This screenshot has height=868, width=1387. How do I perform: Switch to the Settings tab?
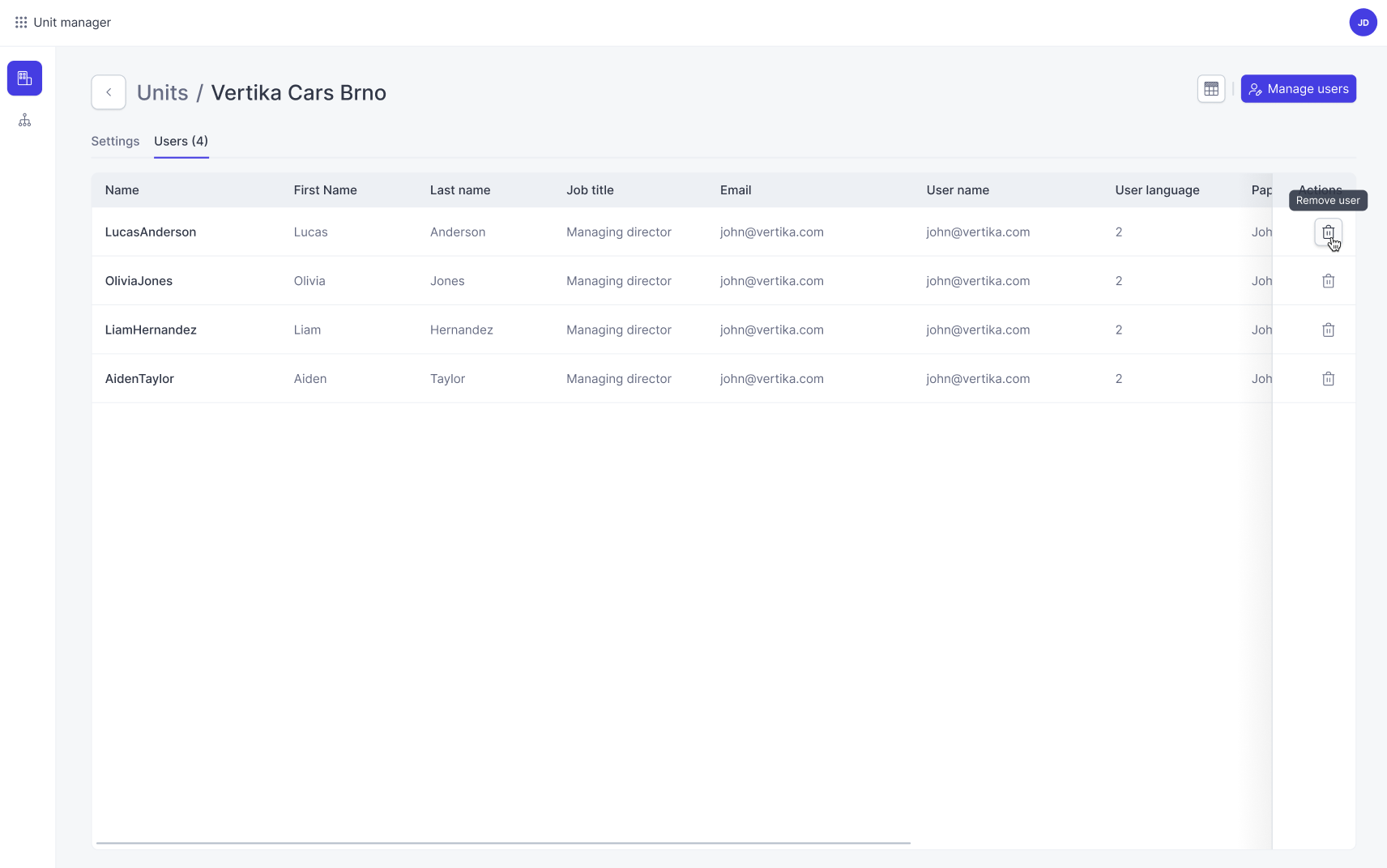[115, 141]
